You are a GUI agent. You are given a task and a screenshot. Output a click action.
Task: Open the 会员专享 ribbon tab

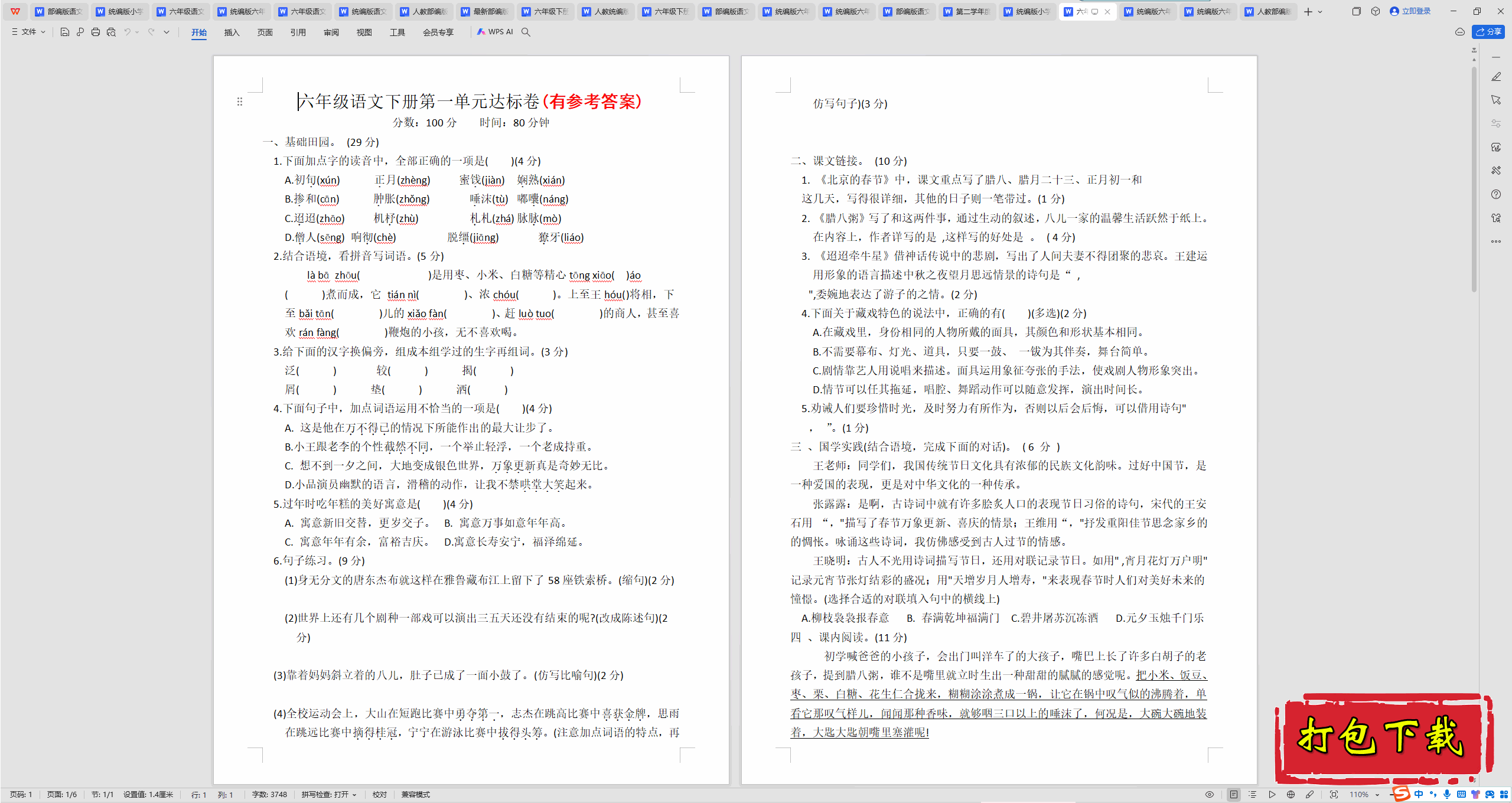438,32
